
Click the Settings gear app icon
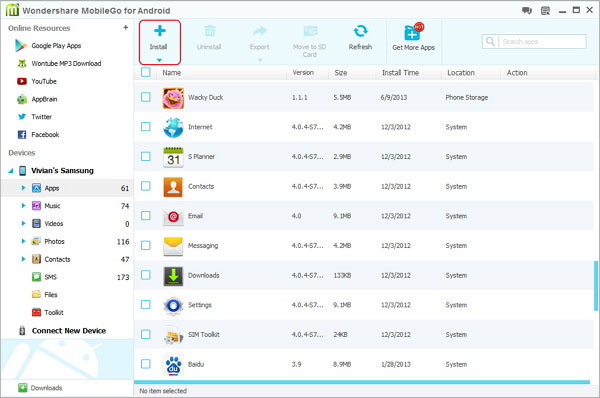pyautogui.click(x=173, y=305)
